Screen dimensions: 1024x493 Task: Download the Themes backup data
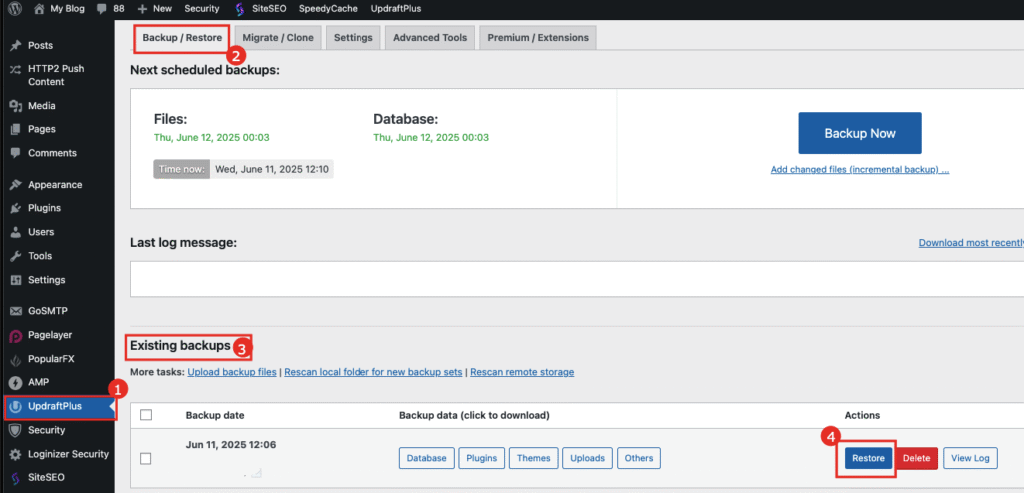[x=534, y=458]
